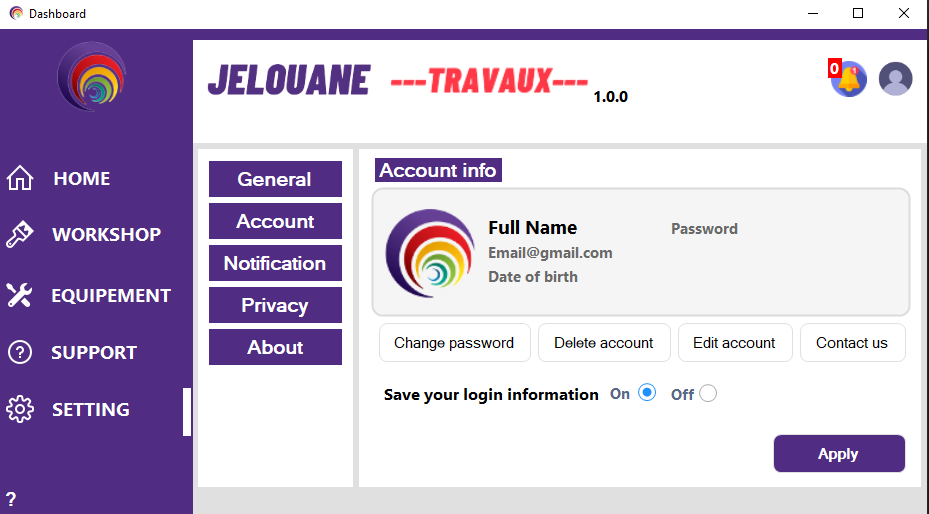Open the General settings tab

tap(275, 179)
